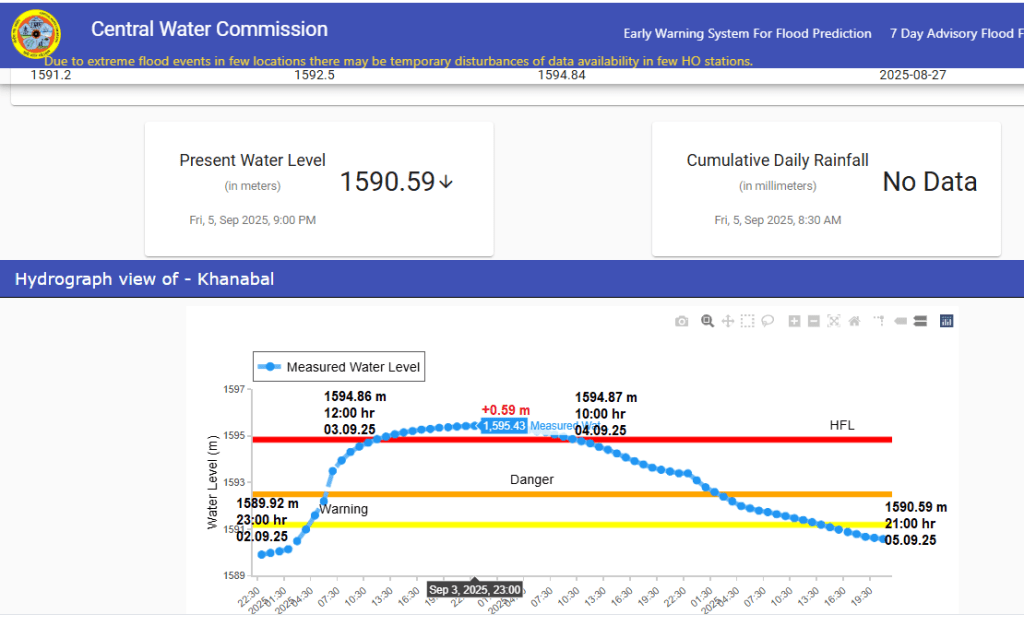Activate Box Select tool

(748, 321)
